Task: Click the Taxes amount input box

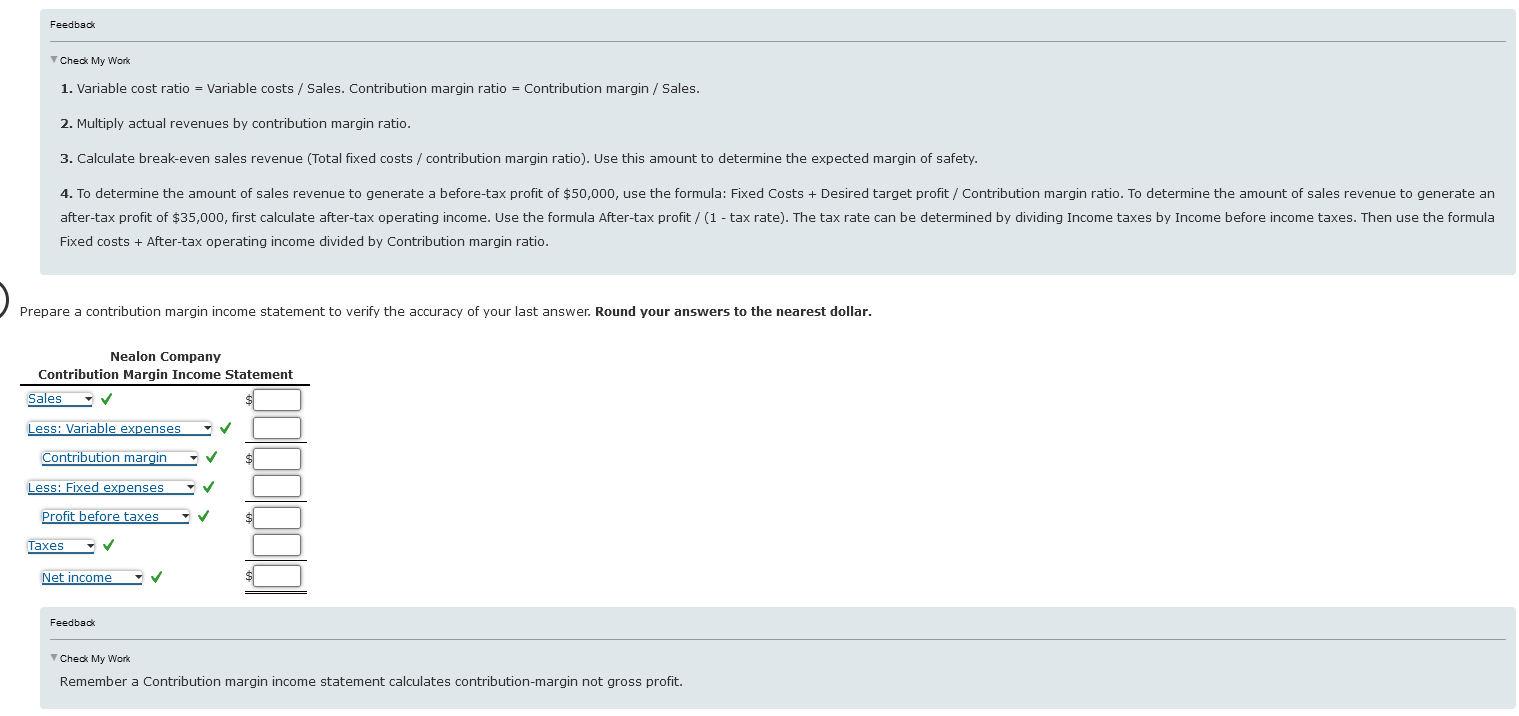Action: pyautogui.click(x=277, y=545)
